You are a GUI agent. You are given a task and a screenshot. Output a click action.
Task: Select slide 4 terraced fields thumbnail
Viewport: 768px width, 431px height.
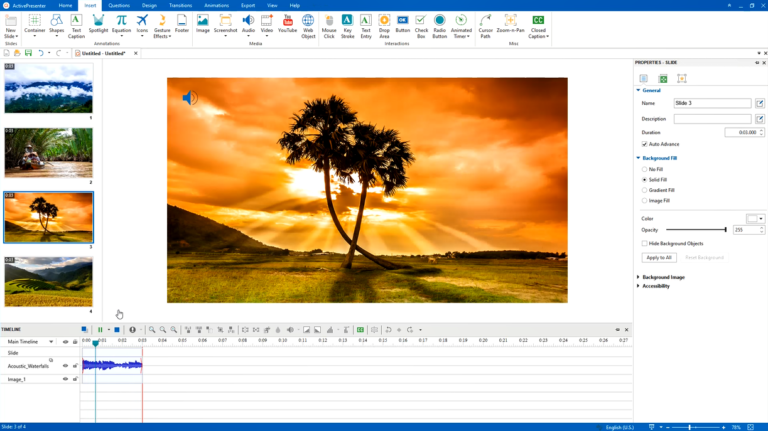click(x=48, y=282)
